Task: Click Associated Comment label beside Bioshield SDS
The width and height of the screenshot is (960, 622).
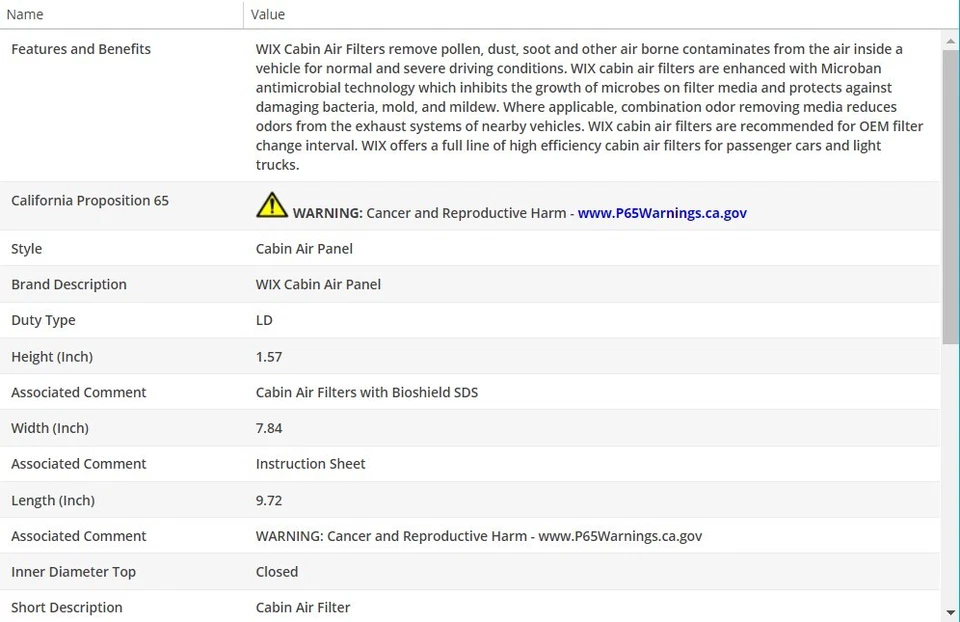Action: click(x=78, y=392)
